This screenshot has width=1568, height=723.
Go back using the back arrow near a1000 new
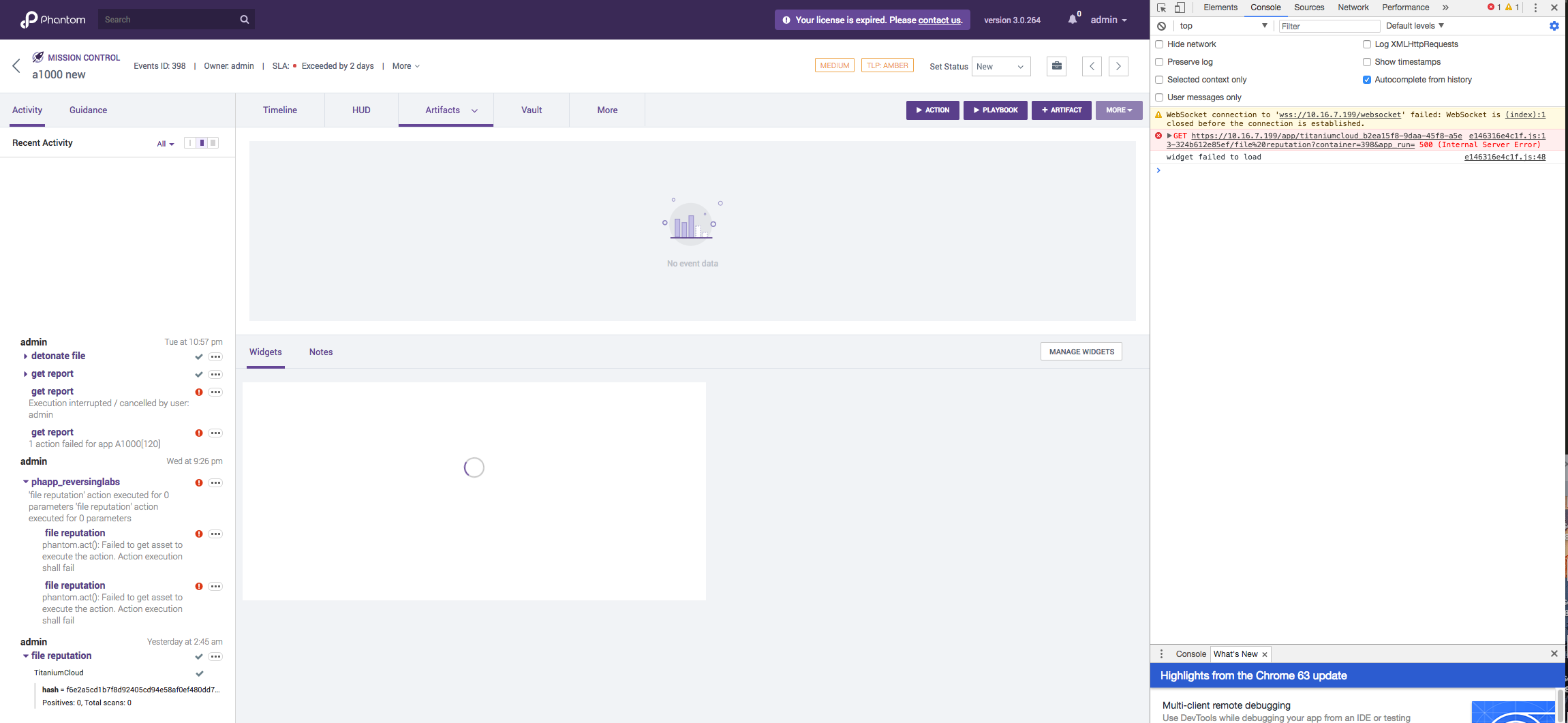click(16, 65)
